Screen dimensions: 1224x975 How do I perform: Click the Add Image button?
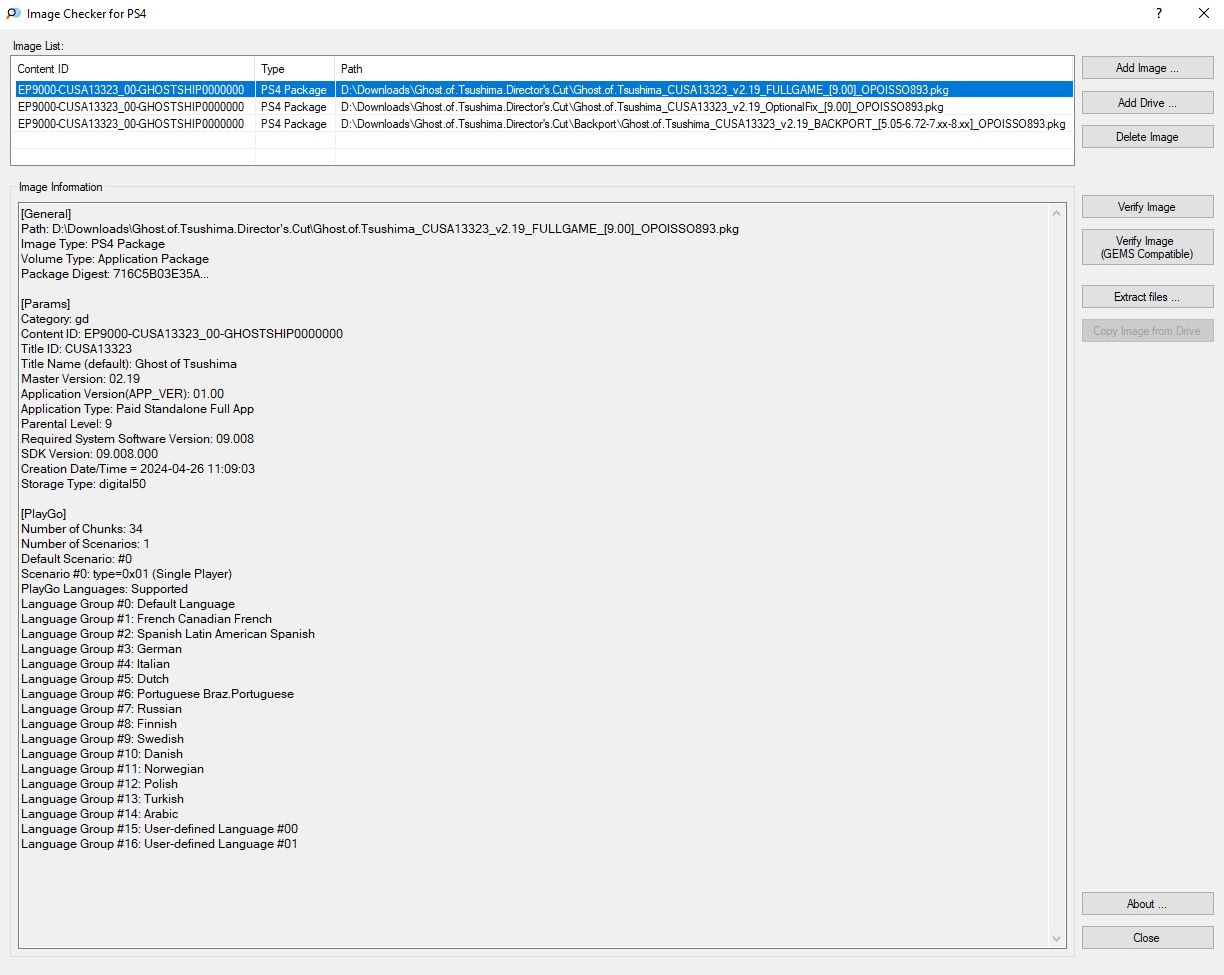click(x=1147, y=68)
